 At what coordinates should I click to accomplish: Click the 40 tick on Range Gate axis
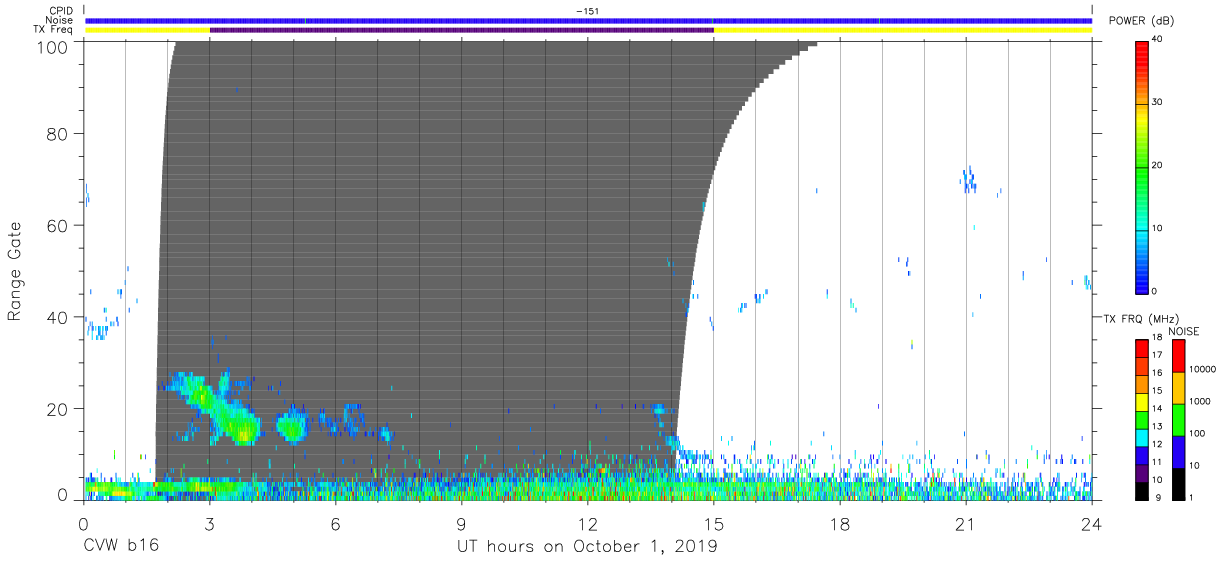(56, 317)
